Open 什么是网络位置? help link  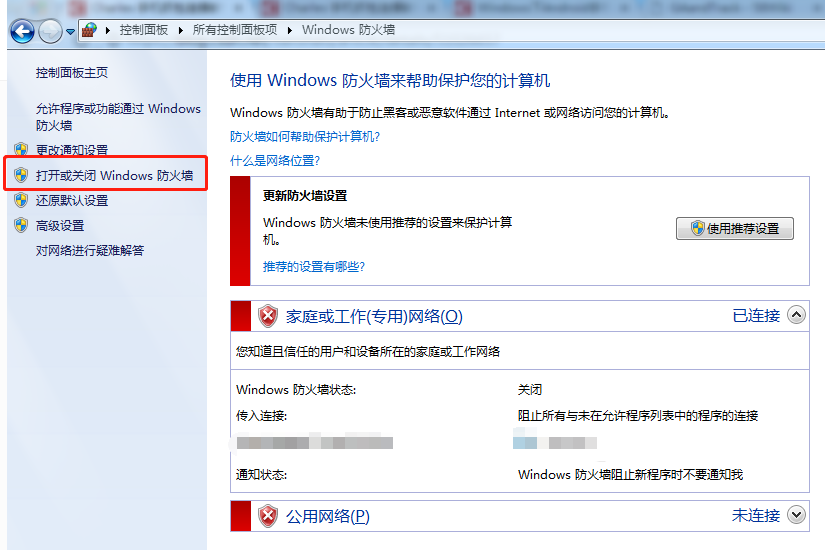coord(275,161)
